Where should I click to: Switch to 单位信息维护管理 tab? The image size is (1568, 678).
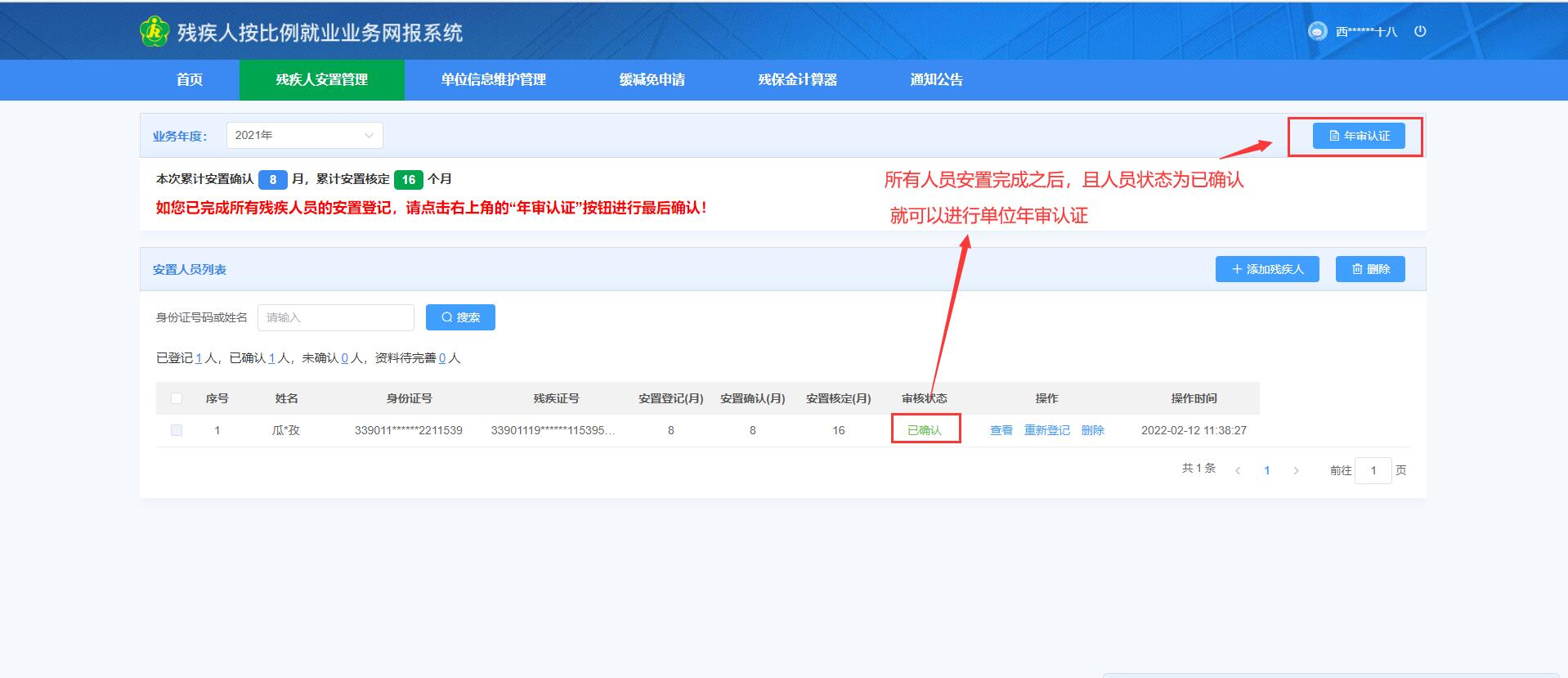[x=493, y=79]
